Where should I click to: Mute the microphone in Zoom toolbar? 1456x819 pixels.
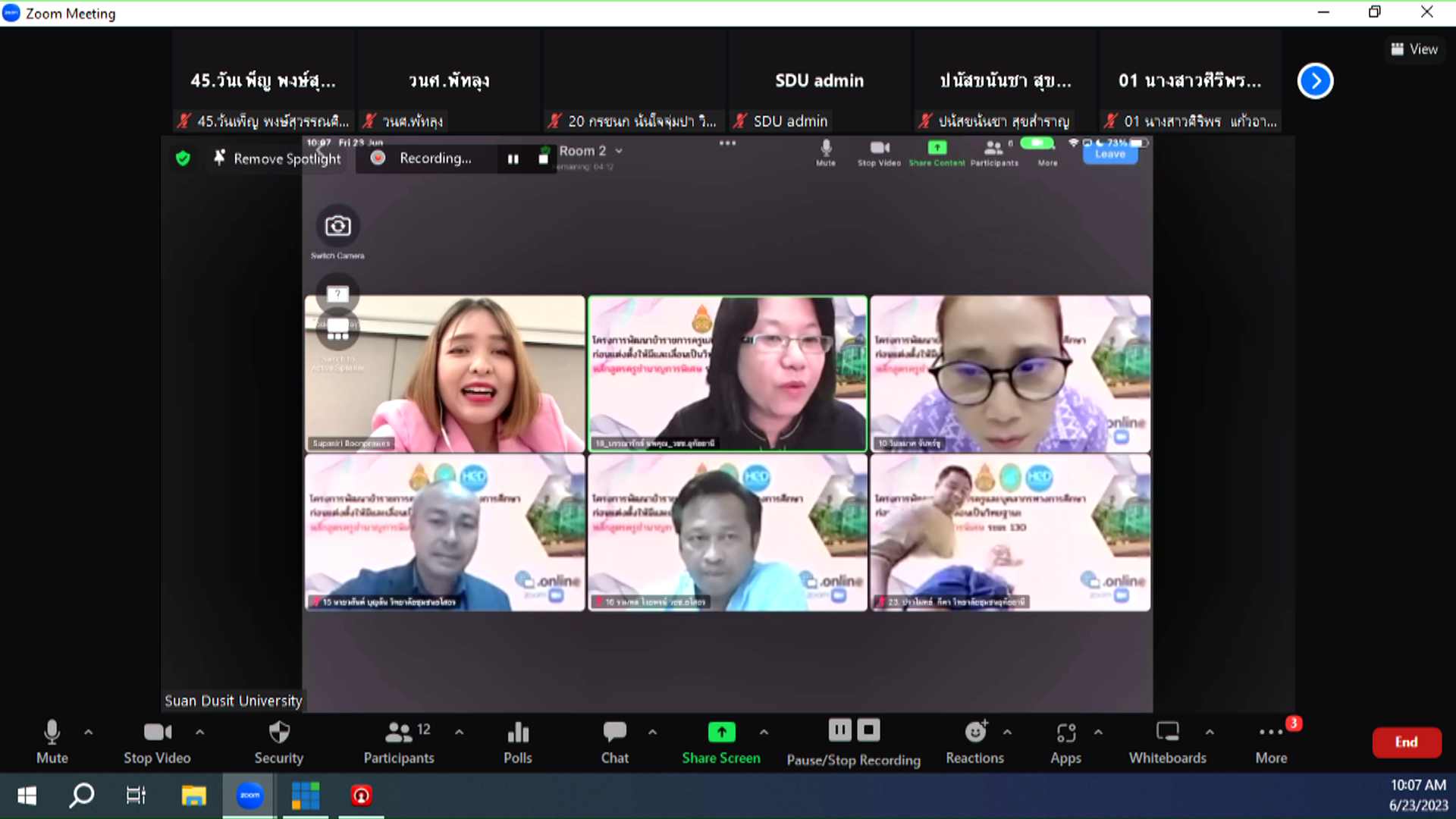[x=52, y=742]
